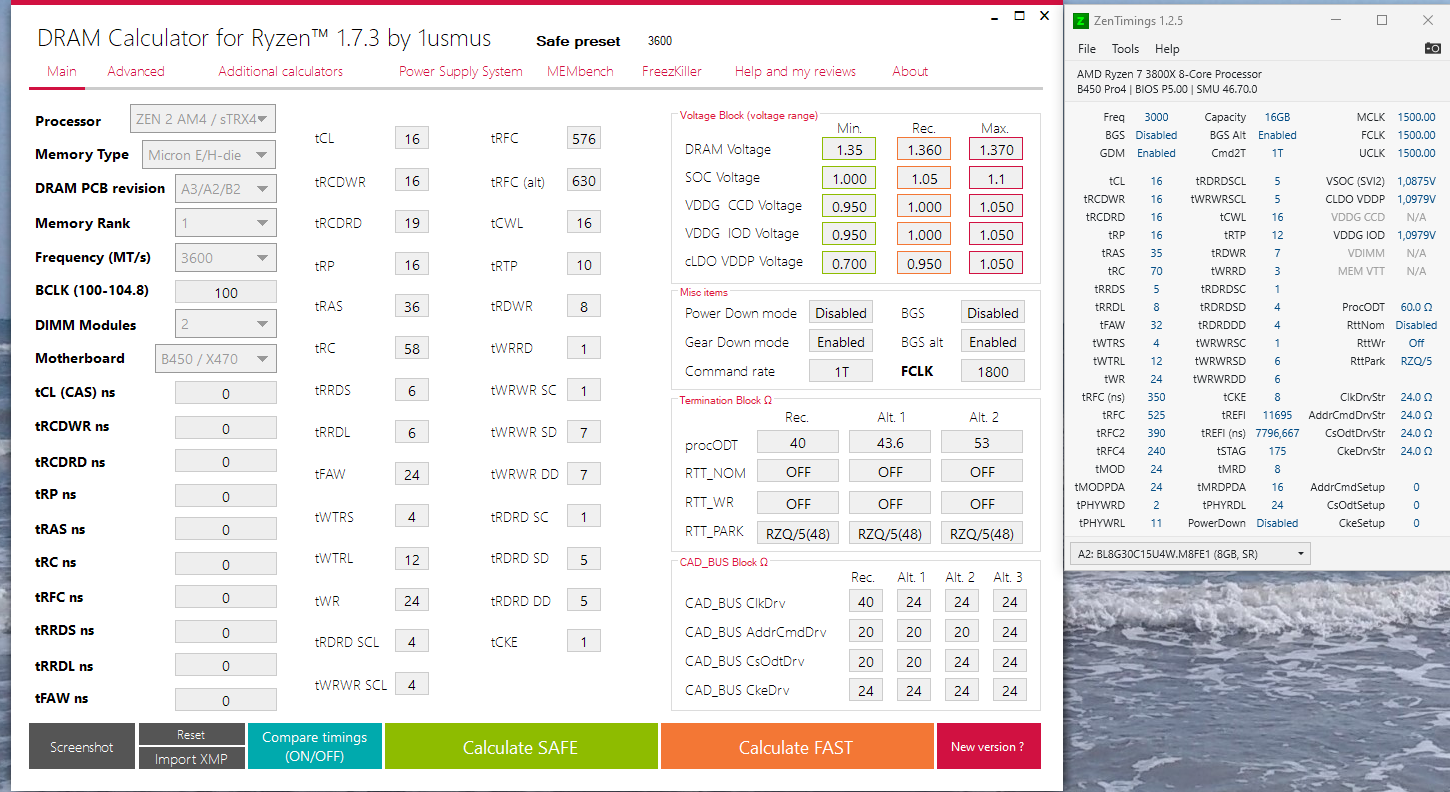Select the tRC value 58 box
This screenshot has width=1450, height=792.
point(412,349)
